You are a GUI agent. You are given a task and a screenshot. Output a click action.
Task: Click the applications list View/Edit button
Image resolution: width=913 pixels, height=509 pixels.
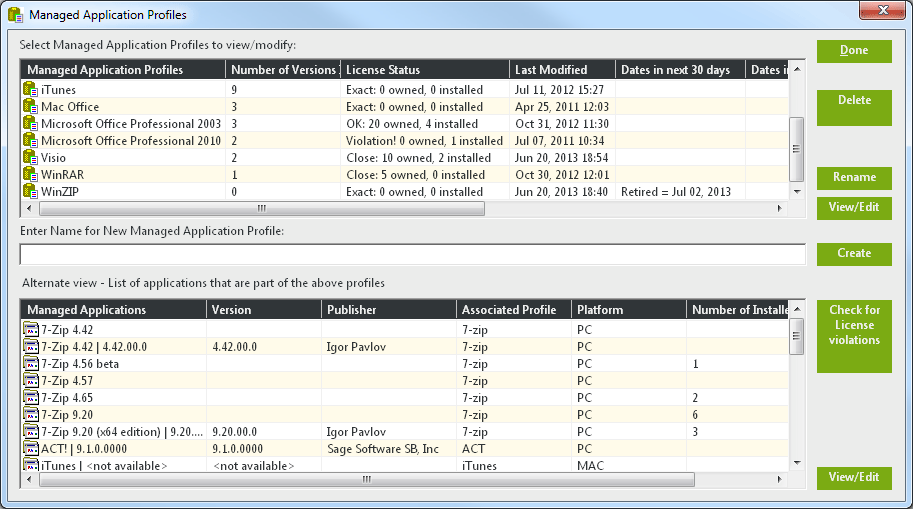(x=854, y=478)
